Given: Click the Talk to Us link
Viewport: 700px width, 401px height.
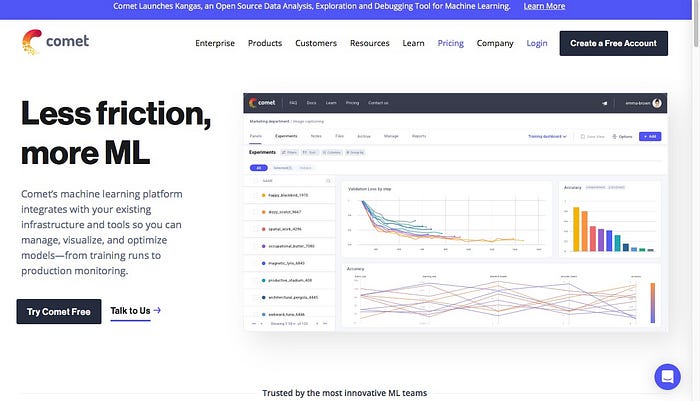Looking at the screenshot, I should pos(130,311).
